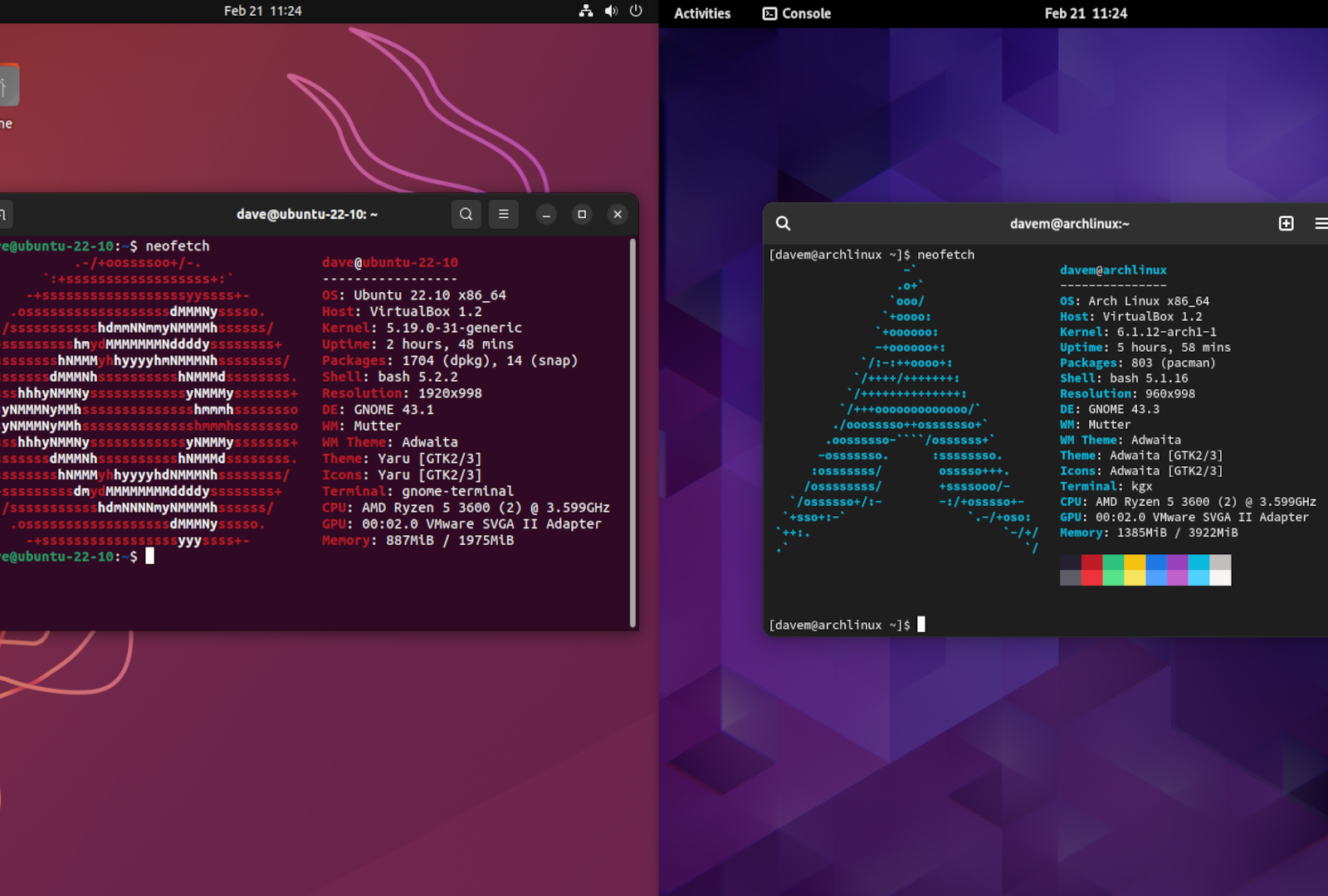This screenshot has height=896, width=1328.
Task: Click Activities in the Arch top bar
Action: pyautogui.click(x=702, y=13)
